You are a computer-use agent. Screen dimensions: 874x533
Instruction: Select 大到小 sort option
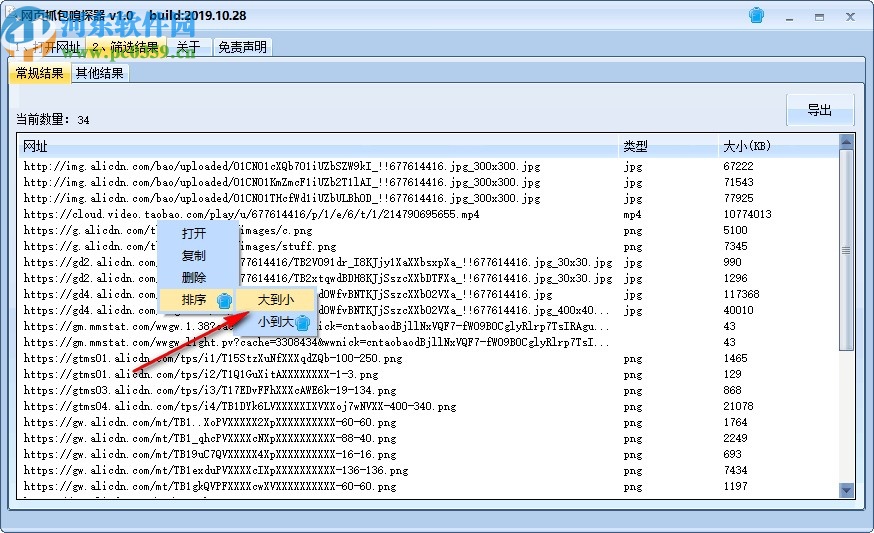(x=276, y=299)
